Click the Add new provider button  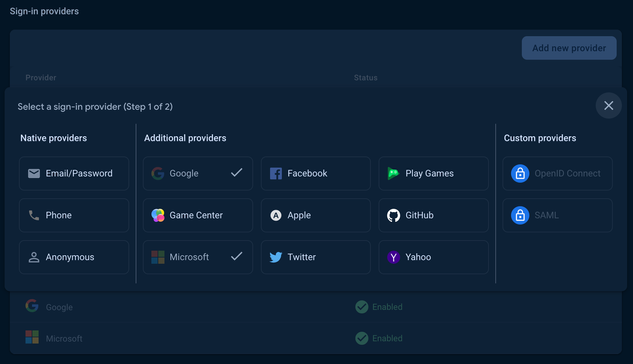coord(569,48)
